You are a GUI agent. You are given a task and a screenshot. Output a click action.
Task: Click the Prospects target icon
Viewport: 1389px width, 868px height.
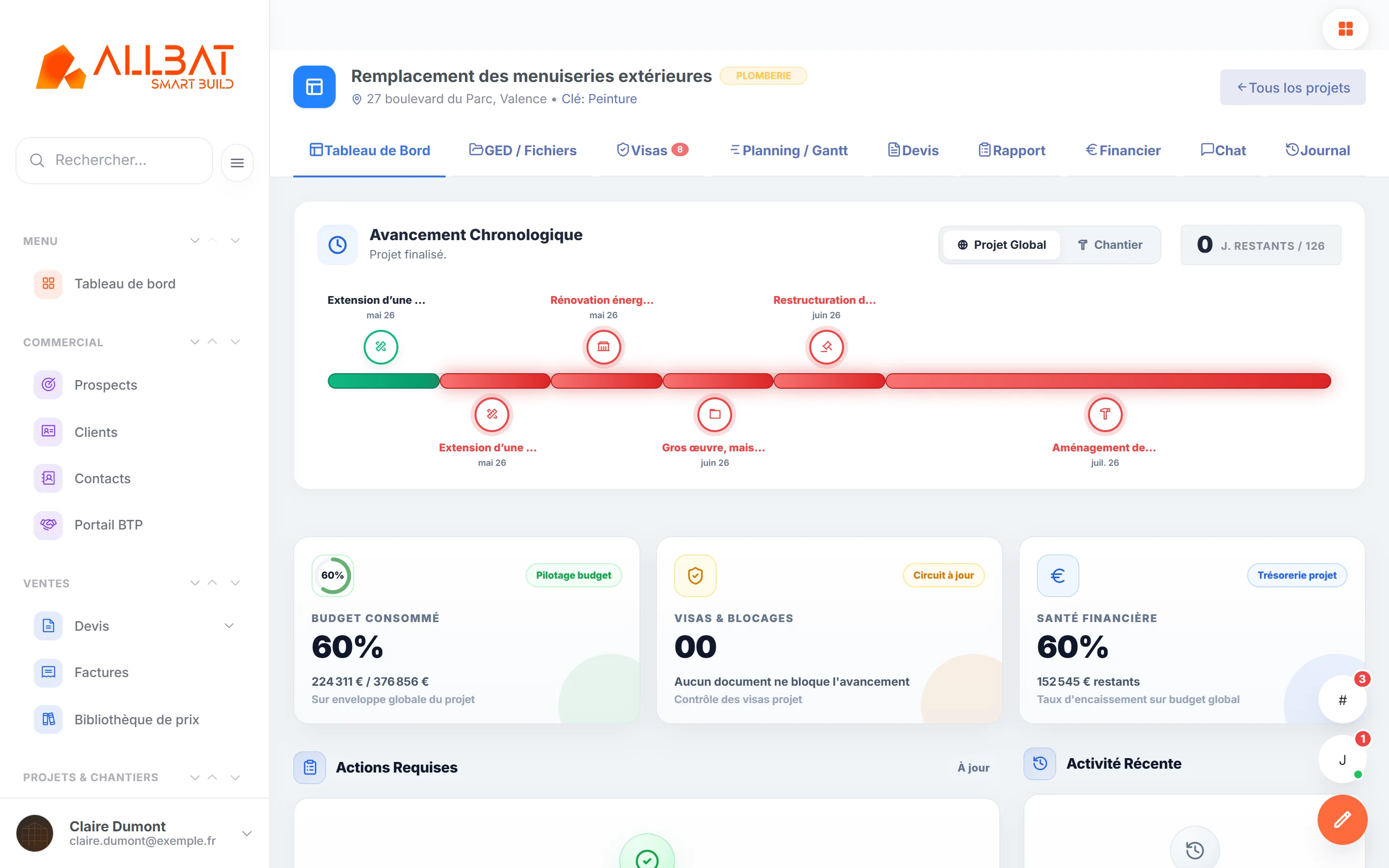48,385
